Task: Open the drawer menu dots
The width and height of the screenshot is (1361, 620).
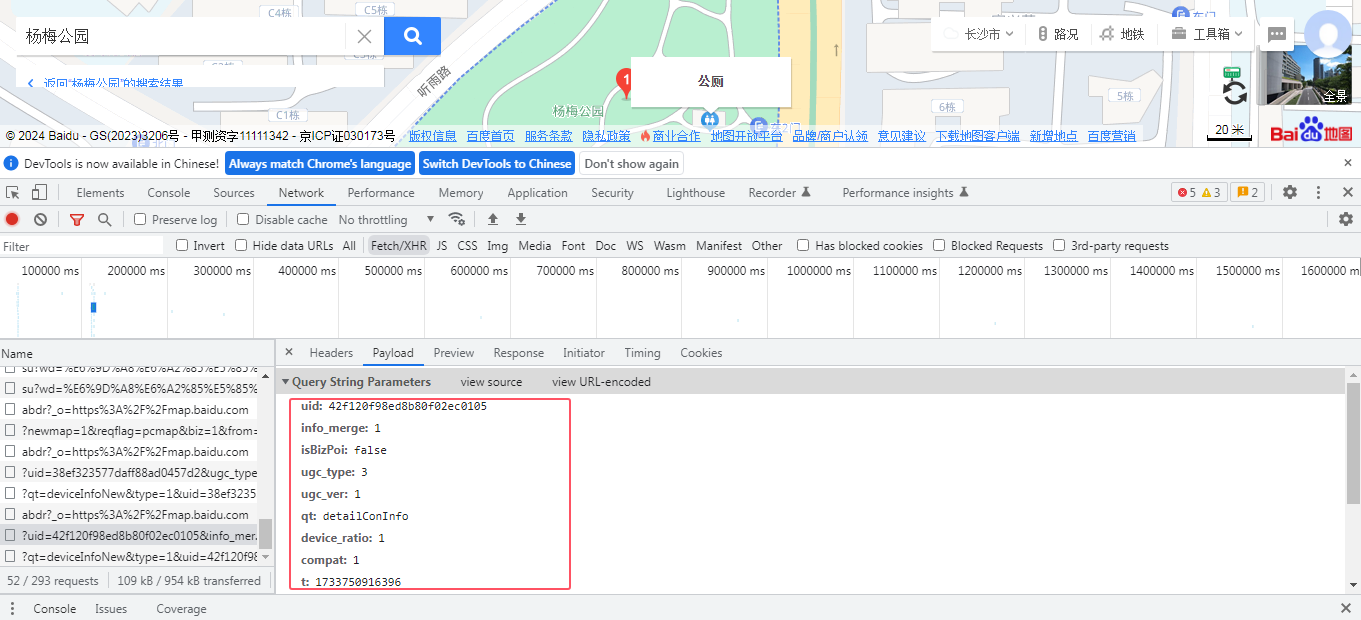Action: point(13,609)
